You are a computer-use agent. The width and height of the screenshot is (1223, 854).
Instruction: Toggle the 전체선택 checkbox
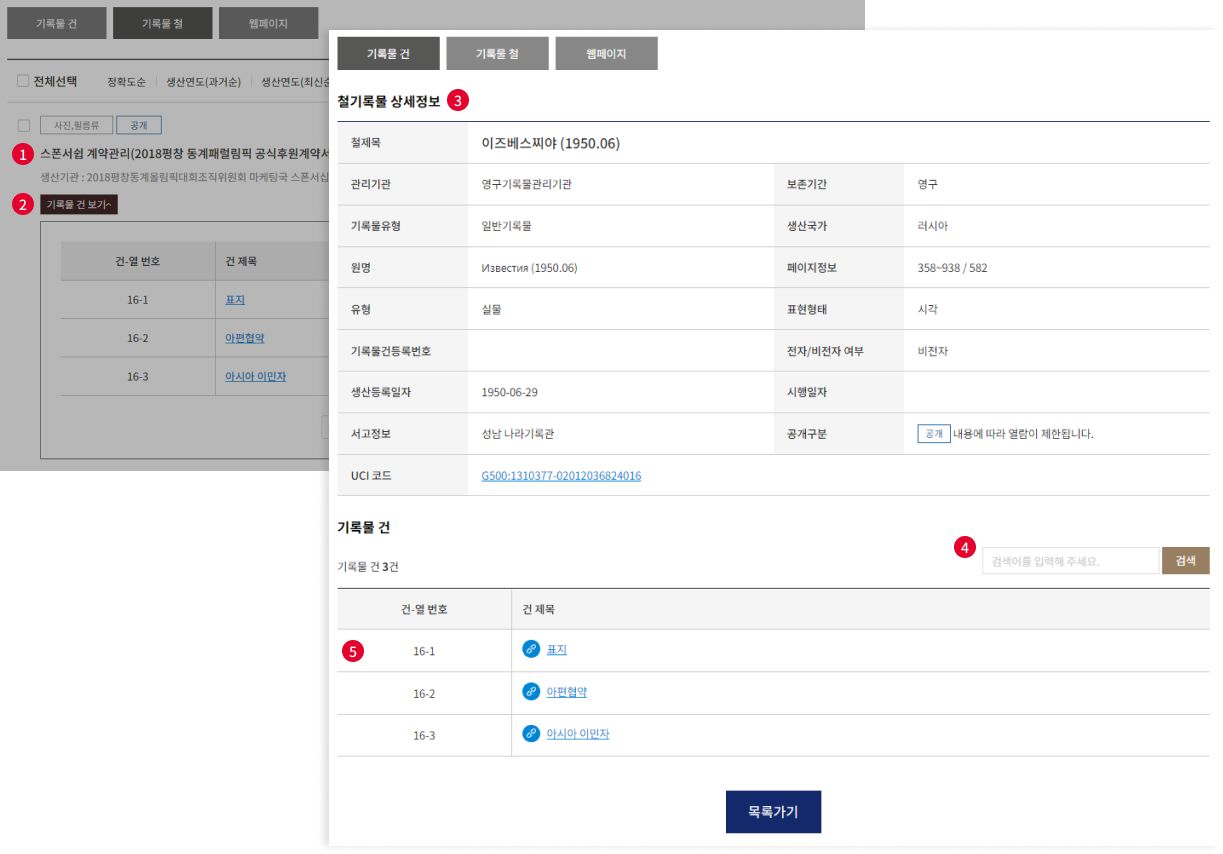click(x=23, y=81)
